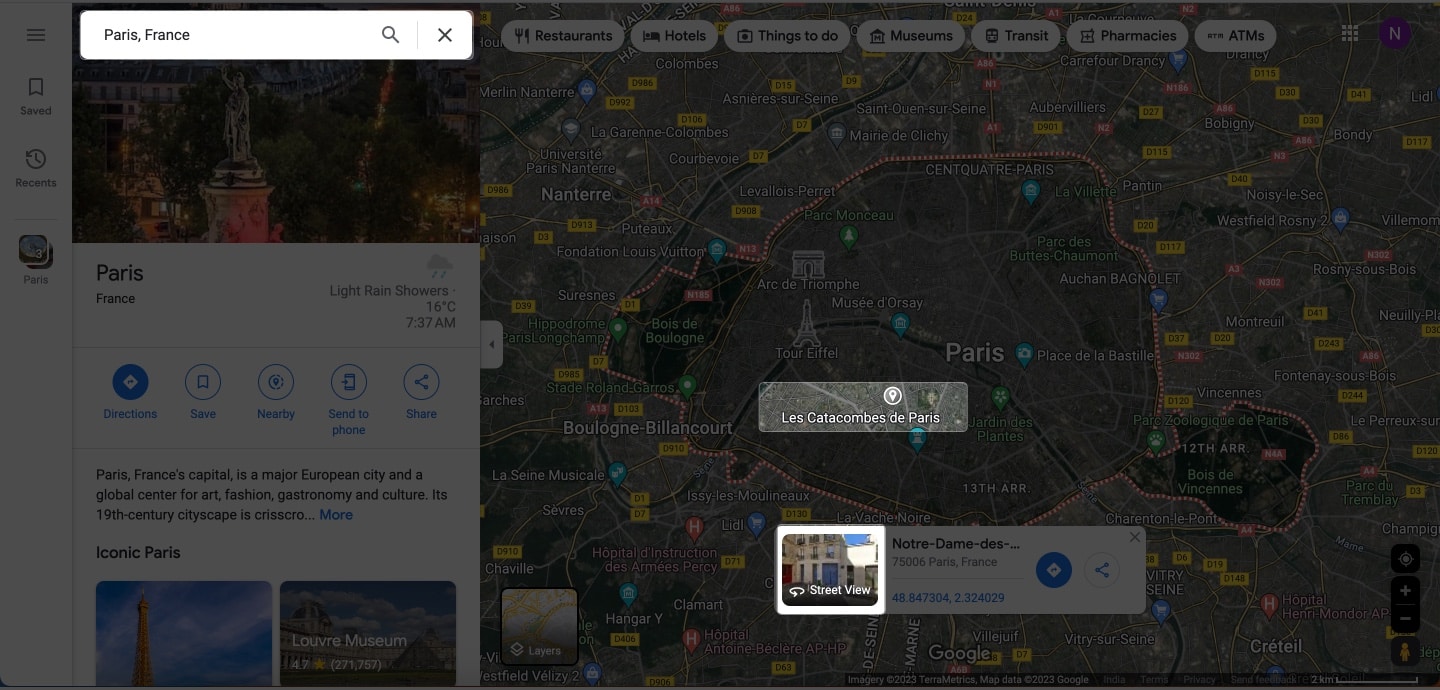The width and height of the screenshot is (1440, 690).
Task: Open the Louvre Museum photo card
Action: tap(368, 633)
